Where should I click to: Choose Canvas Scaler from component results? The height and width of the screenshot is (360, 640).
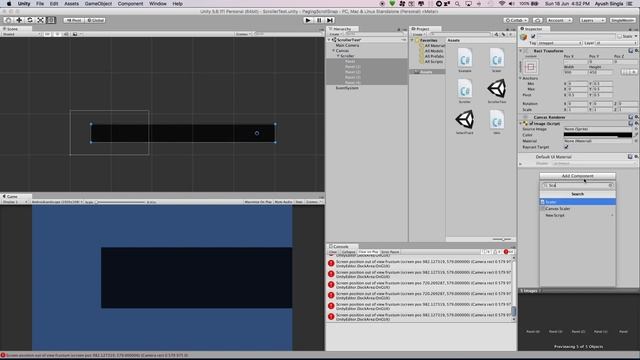click(x=578, y=209)
